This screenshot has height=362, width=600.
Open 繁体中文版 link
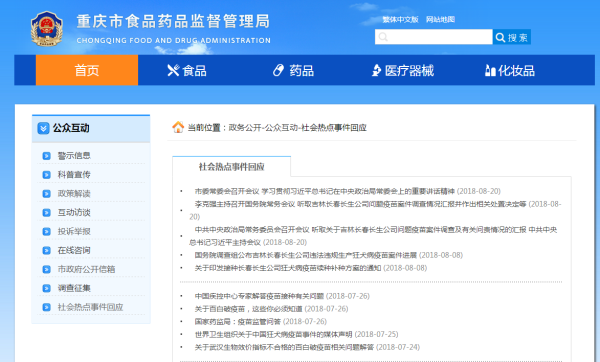(400, 20)
